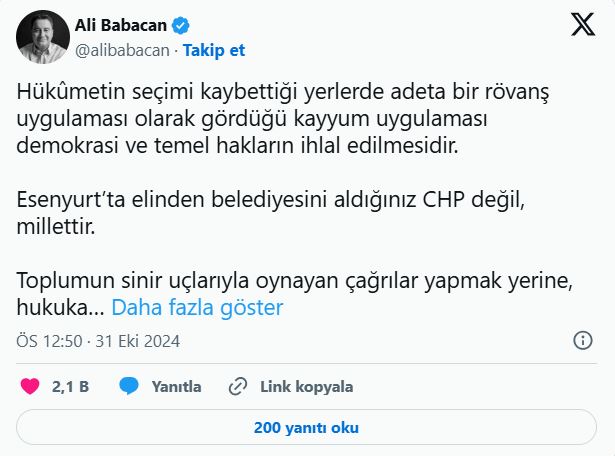
Task: Click the 2,1 B like count
Action: tap(71, 386)
